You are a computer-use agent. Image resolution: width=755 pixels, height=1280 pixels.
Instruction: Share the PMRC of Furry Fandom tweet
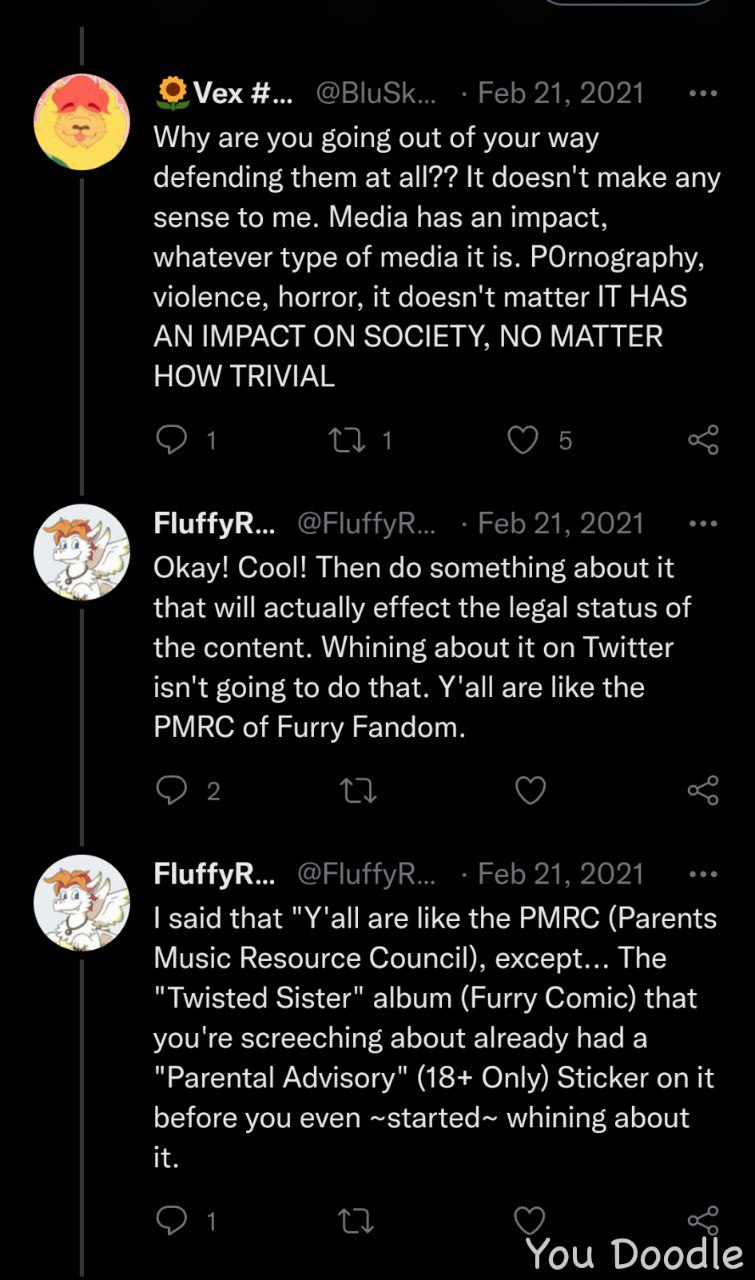703,791
